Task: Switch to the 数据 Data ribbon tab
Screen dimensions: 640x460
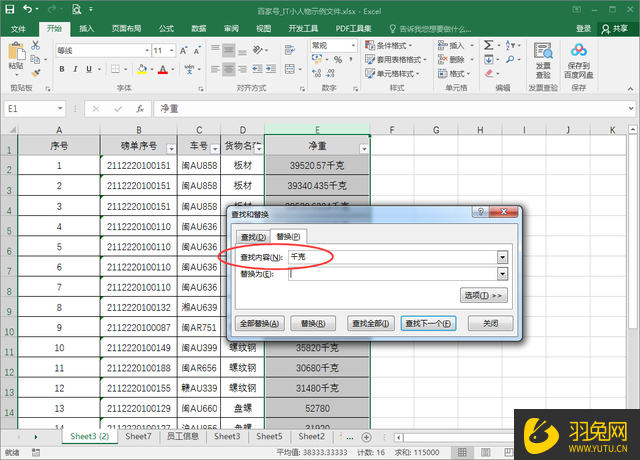Action: click(x=199, y=29)
